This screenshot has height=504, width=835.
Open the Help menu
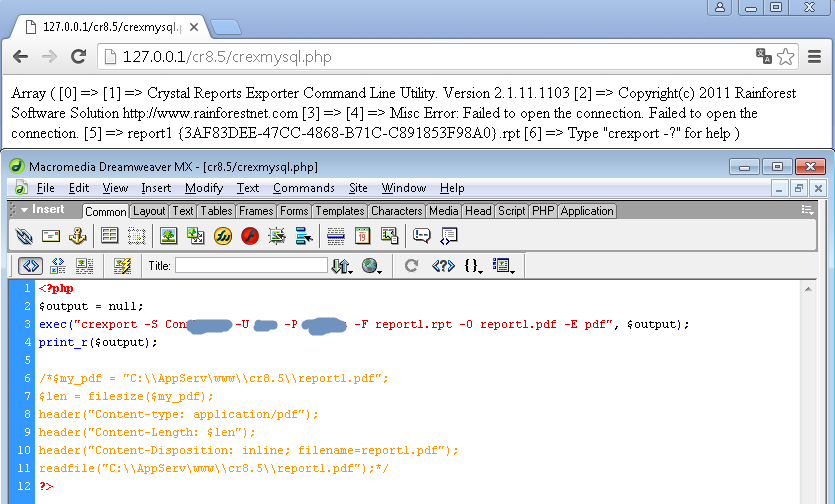pyautogui.click(x=452, y=188)
